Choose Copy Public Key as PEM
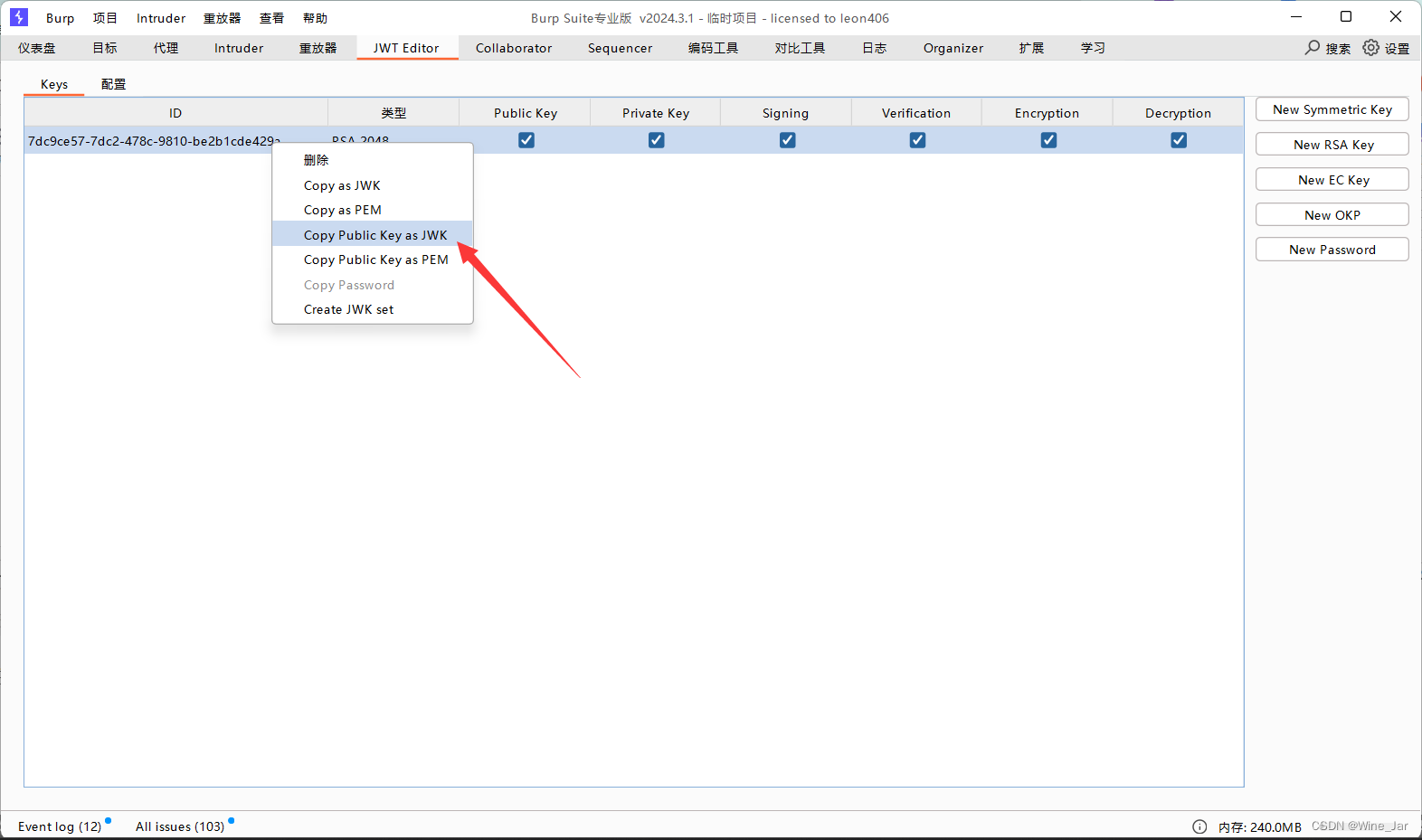1422x840 pixels. 373,260
